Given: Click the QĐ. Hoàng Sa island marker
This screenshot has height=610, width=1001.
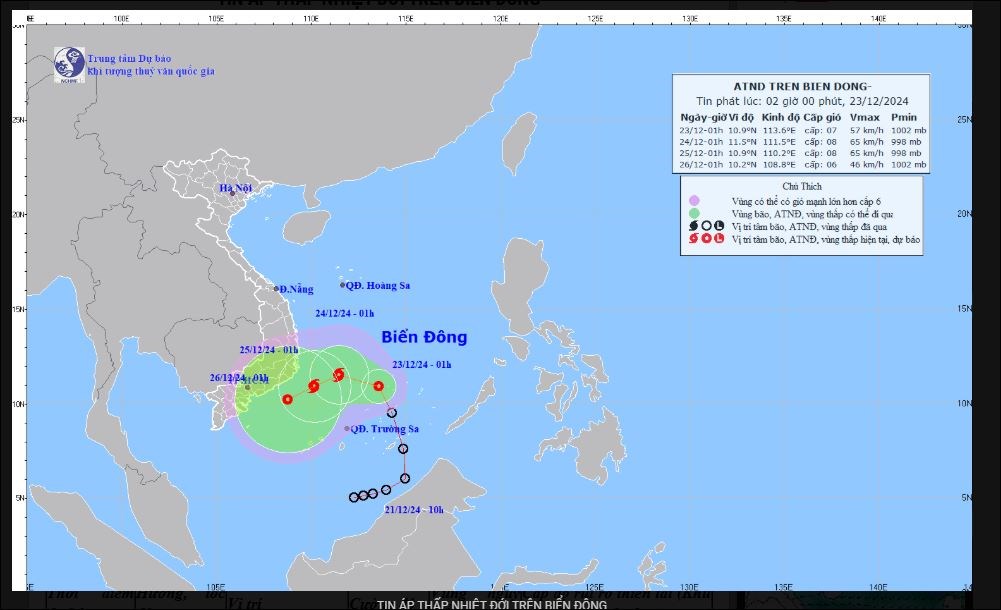Looking at the screenshot, I should 342,285.
